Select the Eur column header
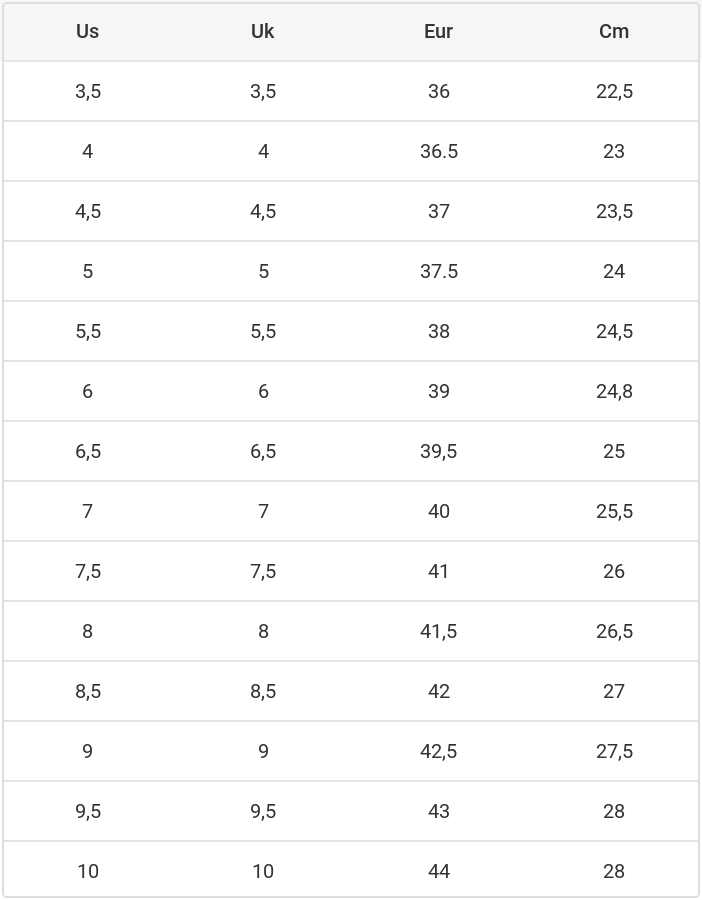The width and height of the screenshot is (702, 900). 438,31
